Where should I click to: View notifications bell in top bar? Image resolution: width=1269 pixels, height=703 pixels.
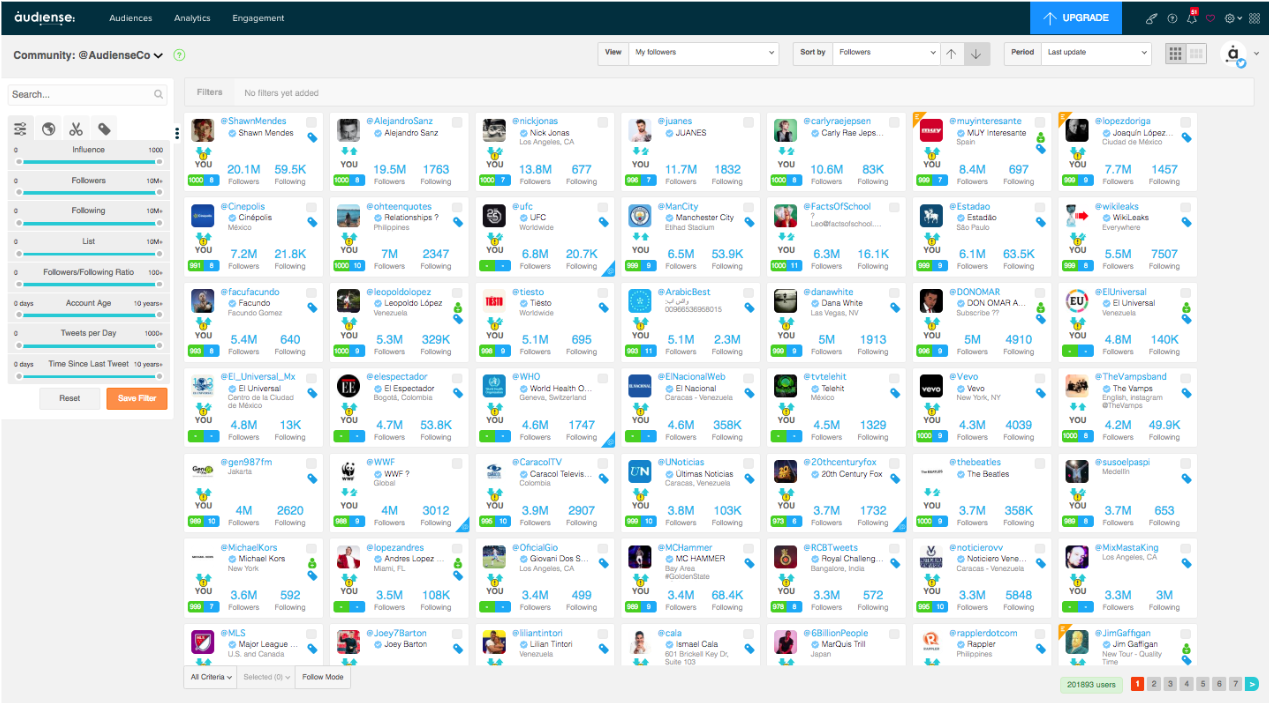[x=1191, y=18]
